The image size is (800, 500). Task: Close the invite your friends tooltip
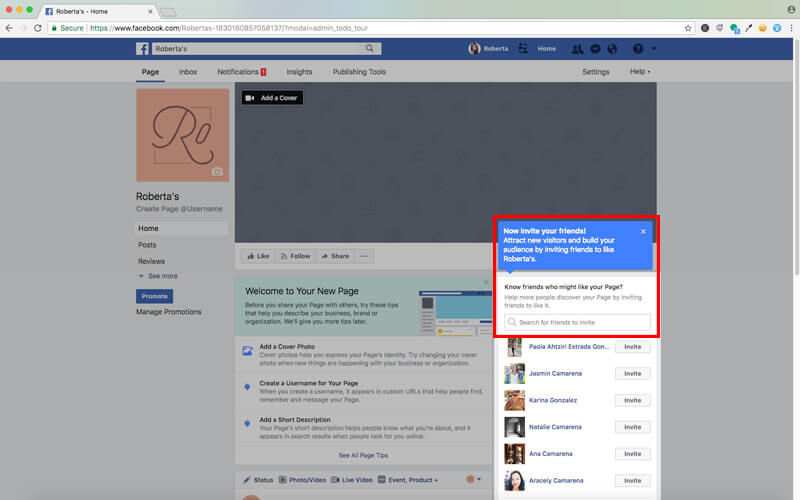(x=643, y=231)
